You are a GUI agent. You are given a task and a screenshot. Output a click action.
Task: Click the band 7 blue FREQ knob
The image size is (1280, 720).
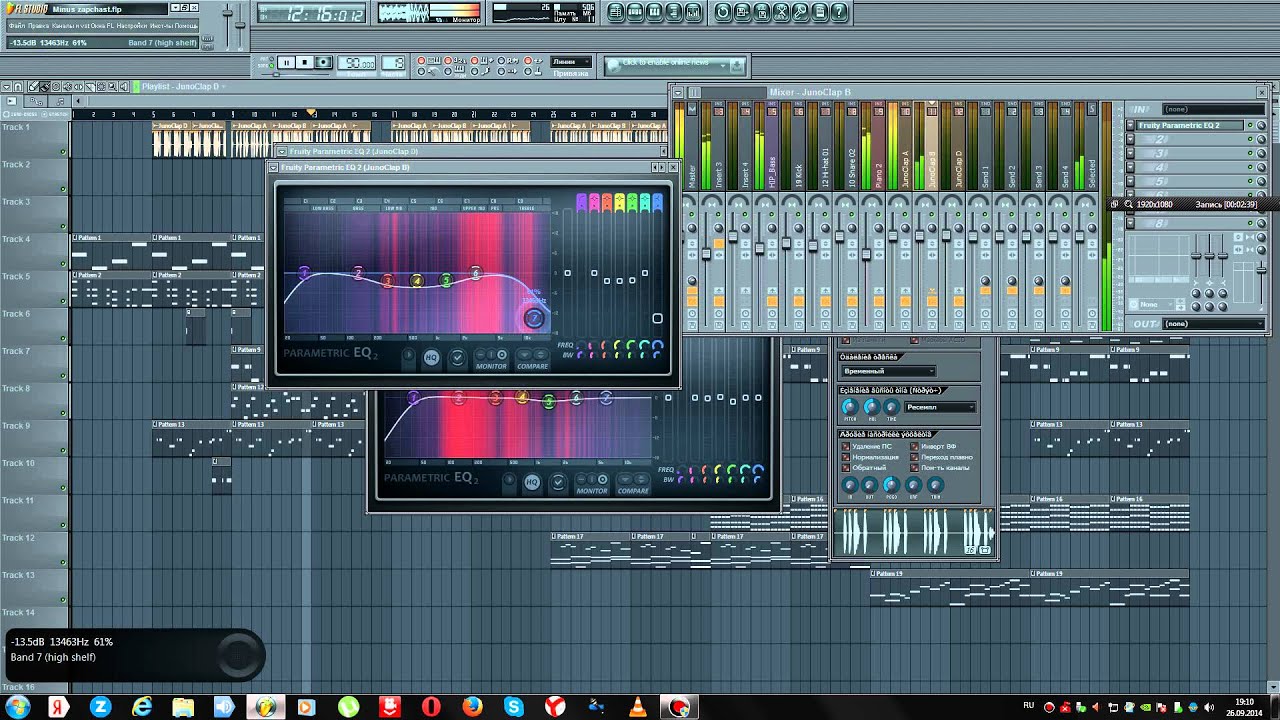click(x=657, y=344)
